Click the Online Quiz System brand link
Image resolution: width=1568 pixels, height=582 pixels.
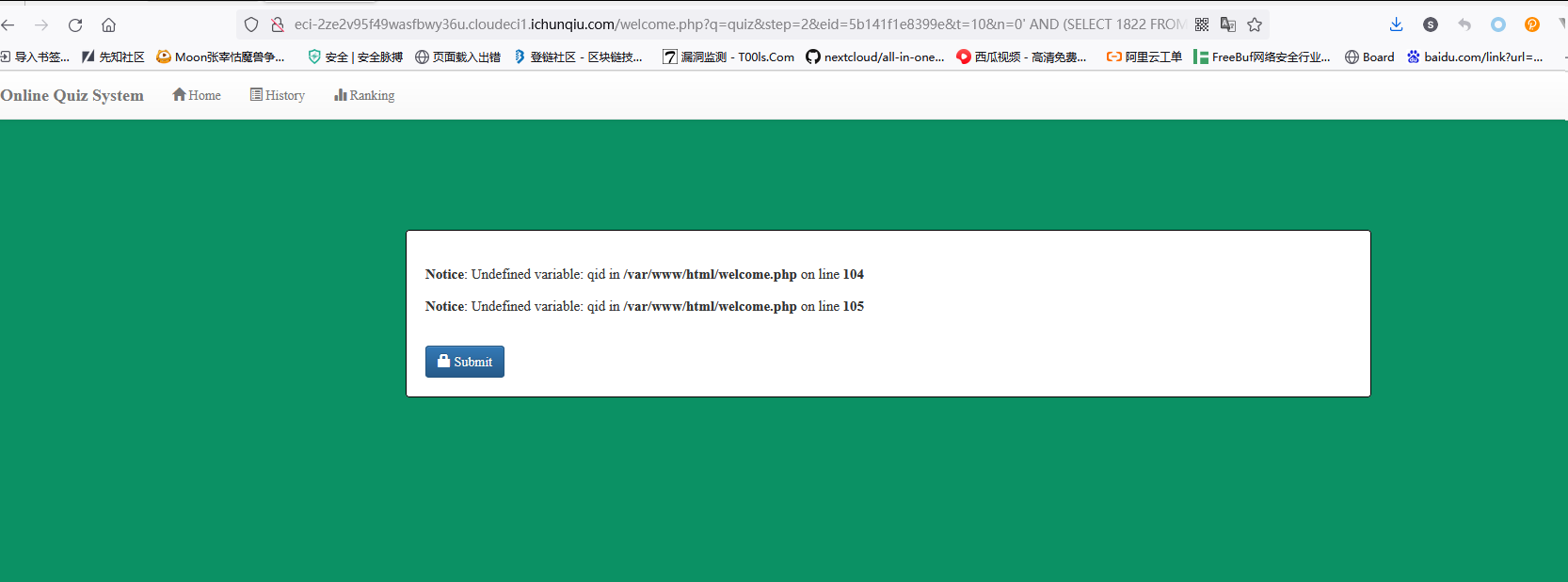click(72, 95)
